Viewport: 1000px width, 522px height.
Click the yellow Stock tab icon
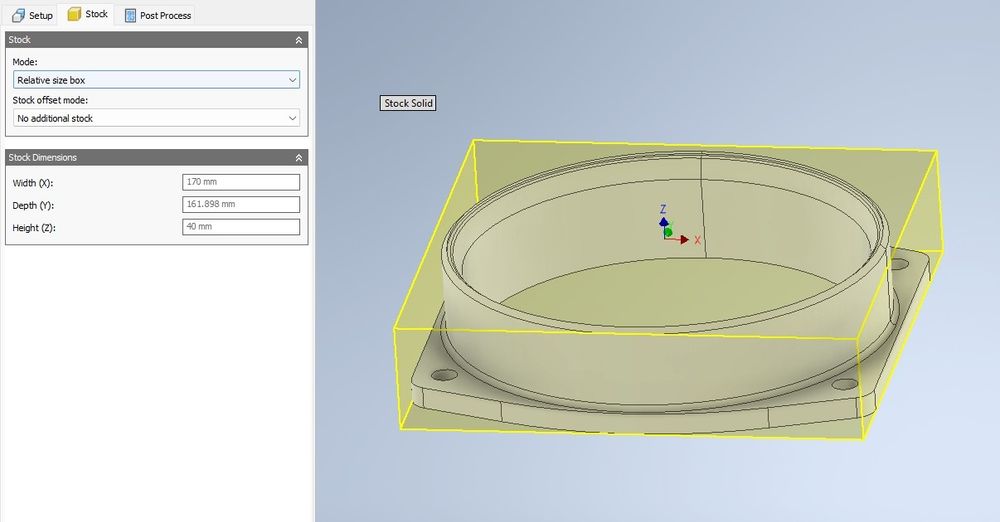tap(74, 14)
